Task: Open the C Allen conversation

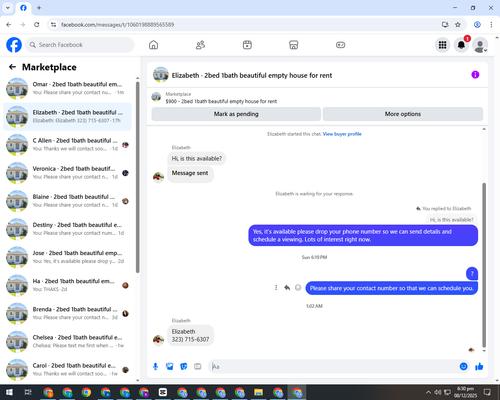Action: (67, 145)
